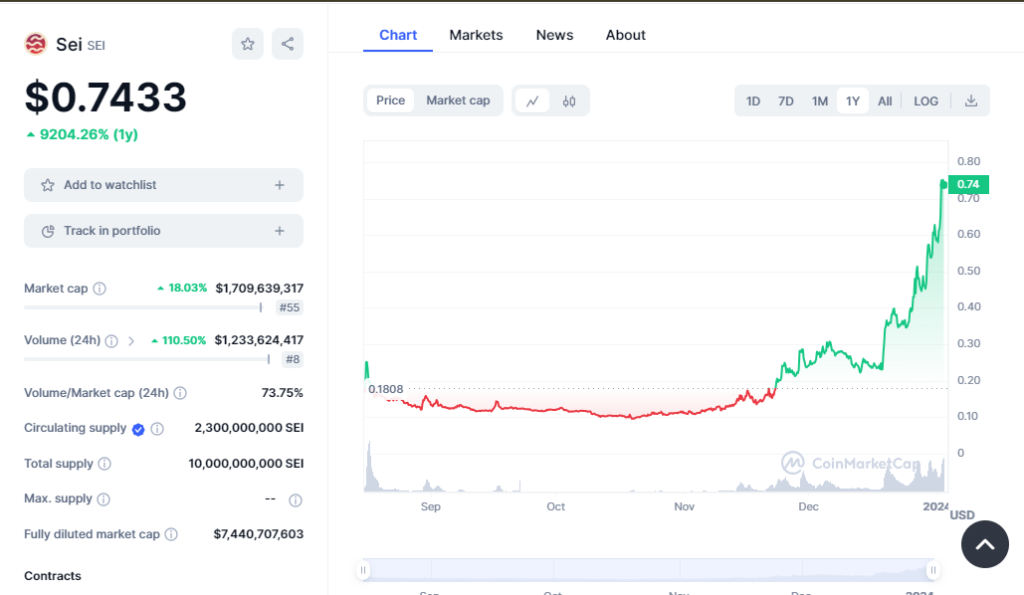Screen dimensions: 1024x595
Task: Select the 1Y time range
Action: [x=853, y=101]
